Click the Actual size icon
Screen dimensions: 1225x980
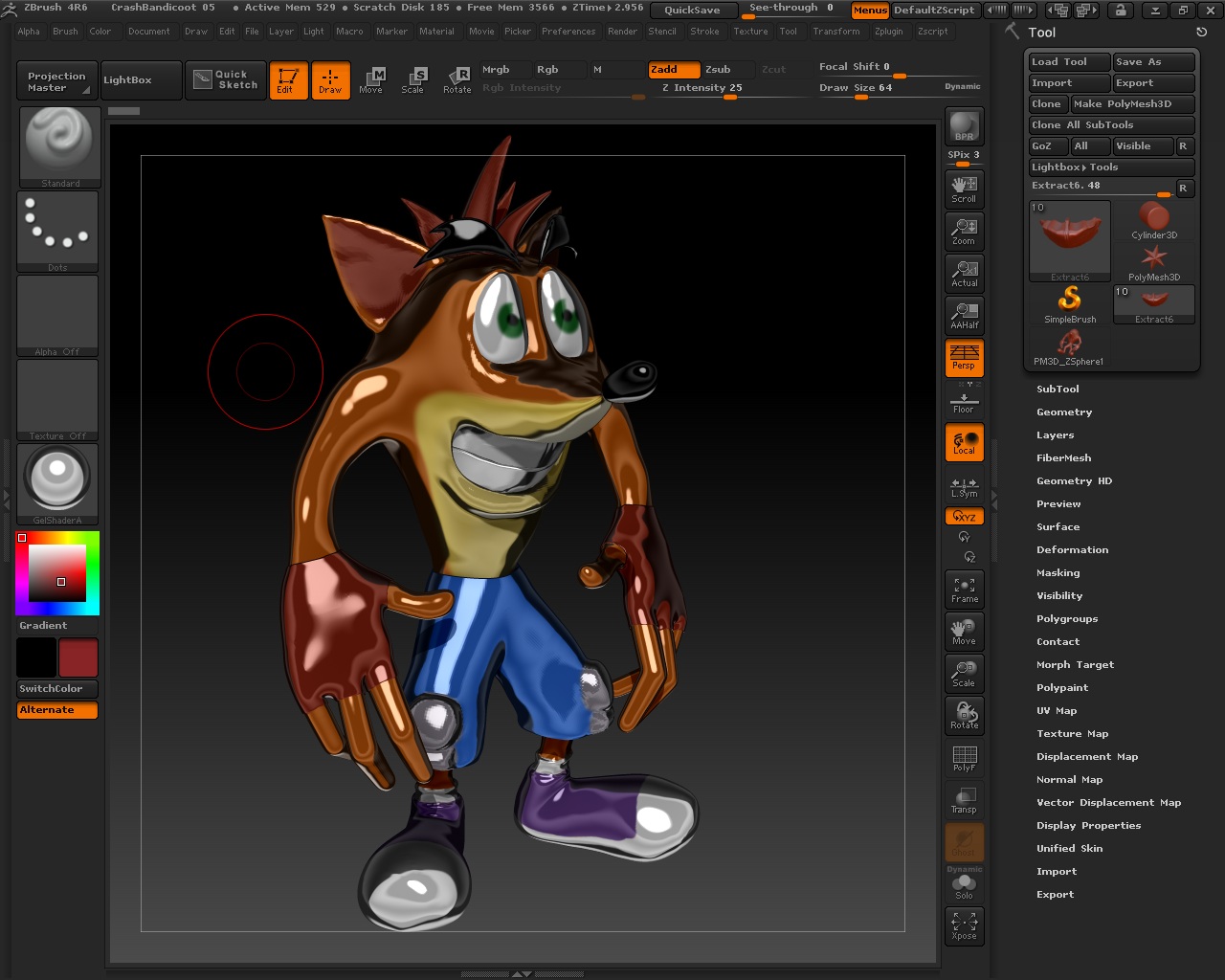964,273
